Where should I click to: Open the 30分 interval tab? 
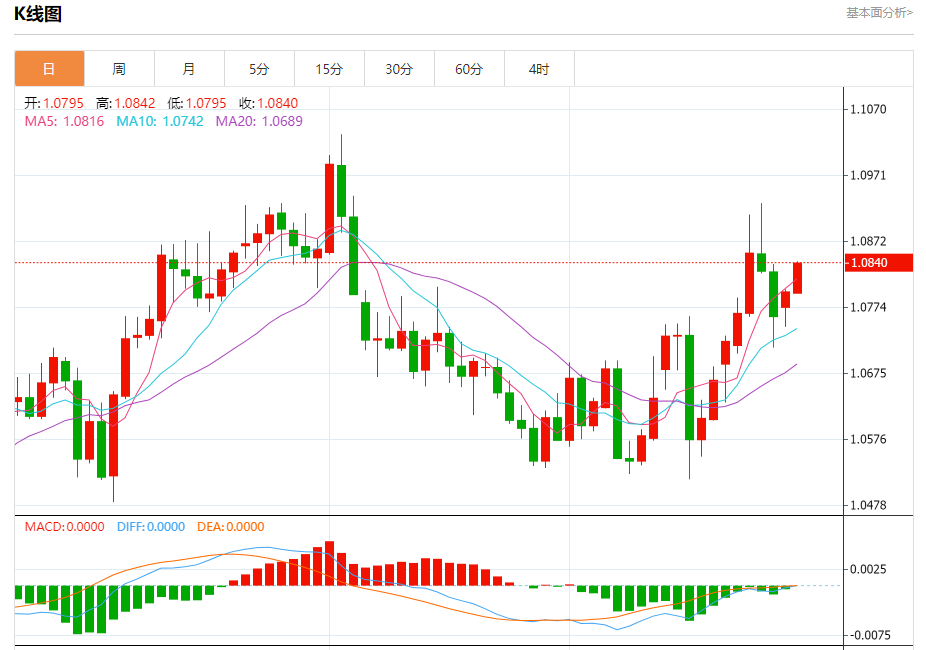399,69
